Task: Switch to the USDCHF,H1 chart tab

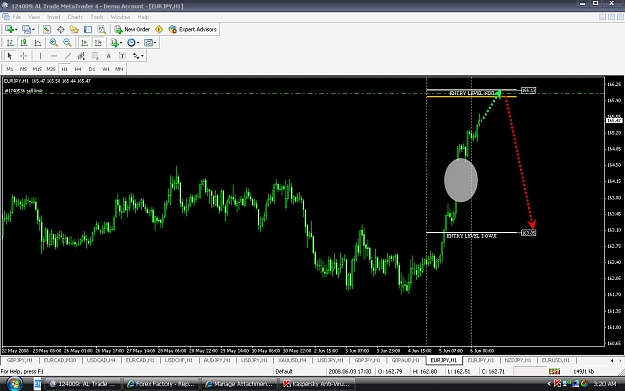Action: coord(179,360)
